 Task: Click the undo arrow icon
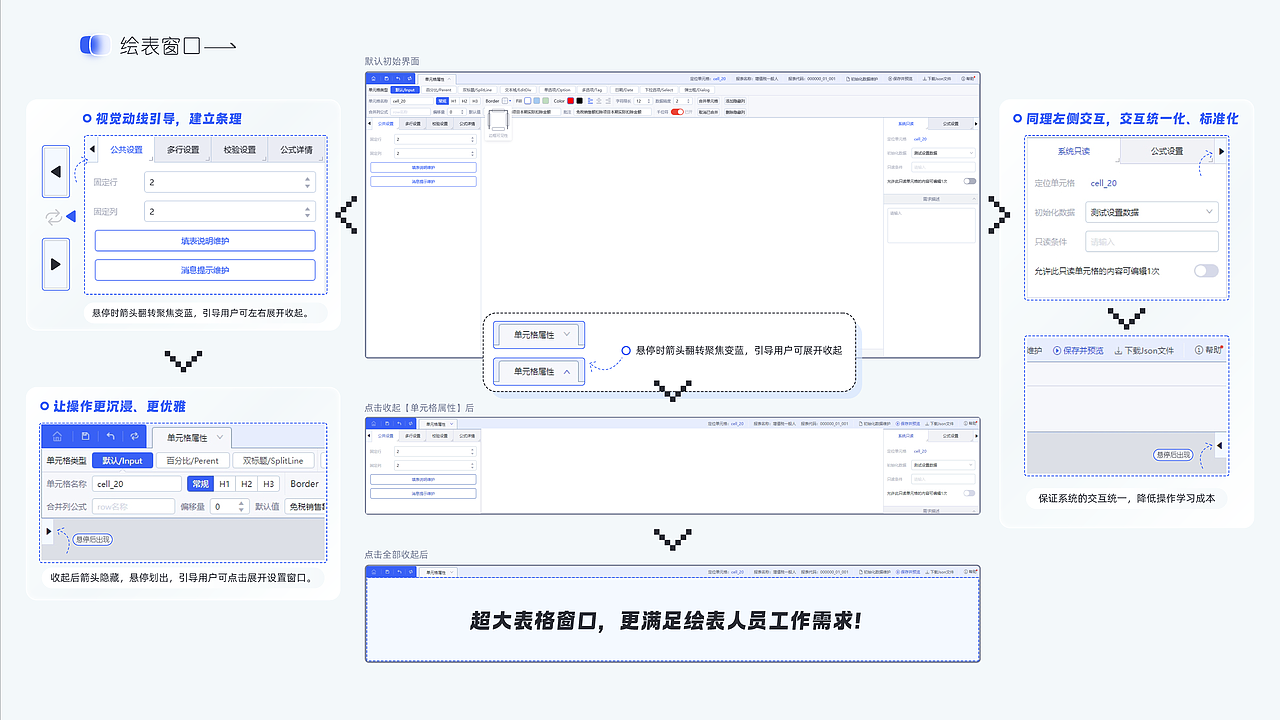pos(111,436)
